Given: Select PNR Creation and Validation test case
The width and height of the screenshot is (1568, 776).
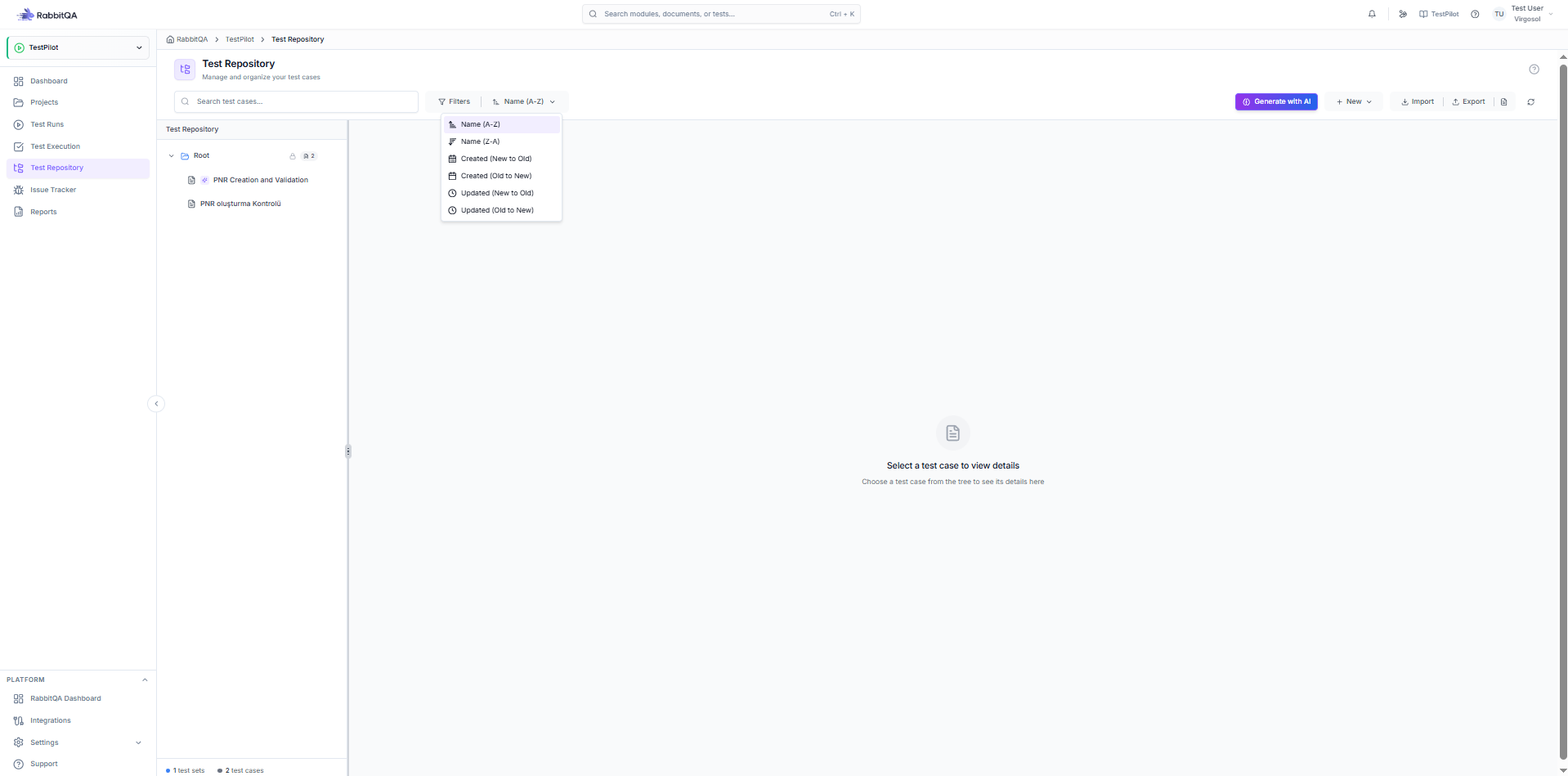Looking at the screenshot, I should click(x=260, y=180).
